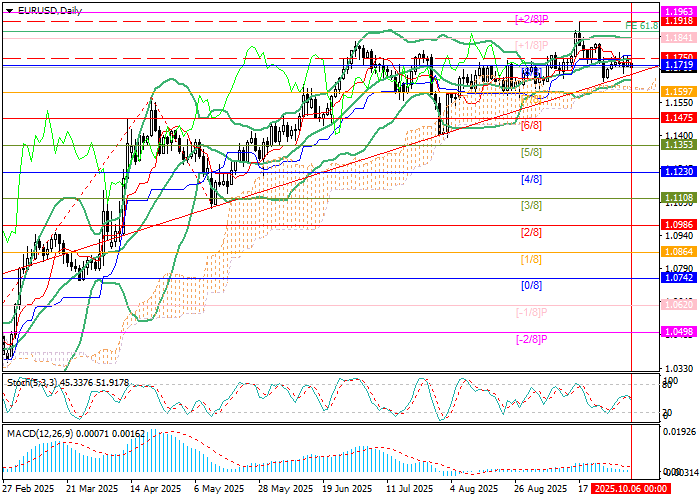The image size is (700, 500).
Task: Click the red 1.1918 price tag
Action: [x=680, y=20]
